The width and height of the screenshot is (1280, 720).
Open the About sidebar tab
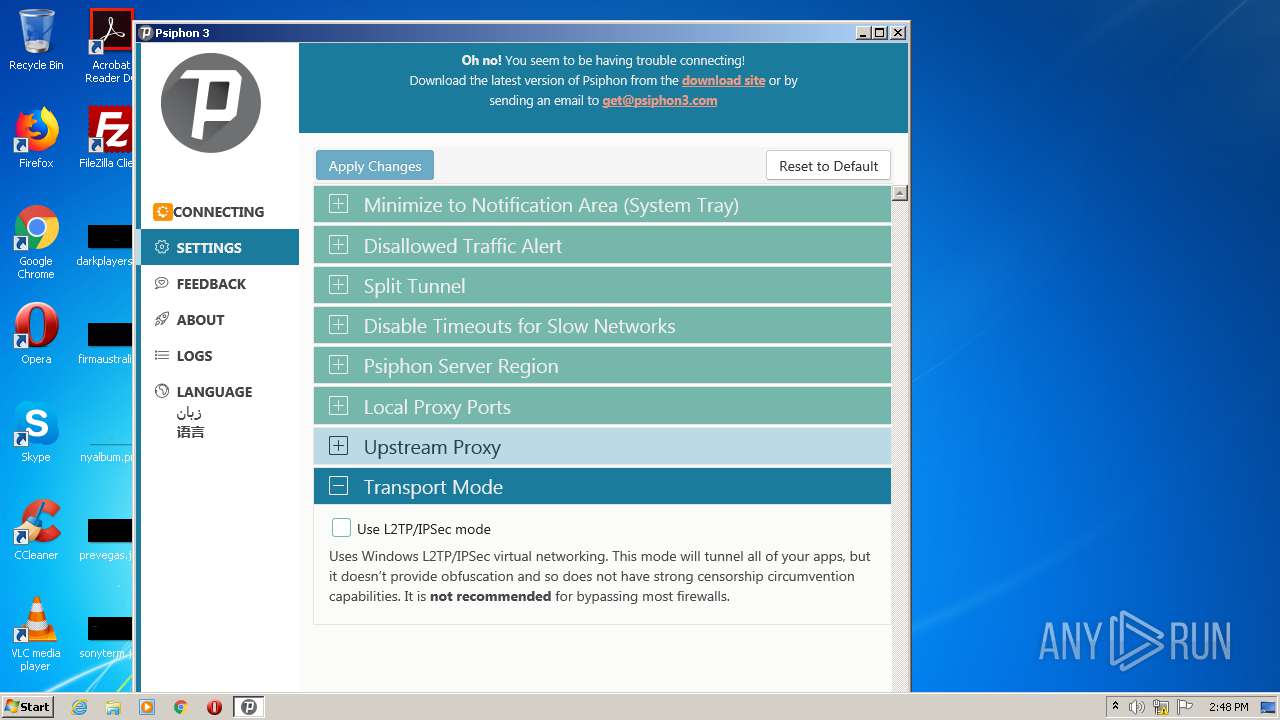click(220, 320)
